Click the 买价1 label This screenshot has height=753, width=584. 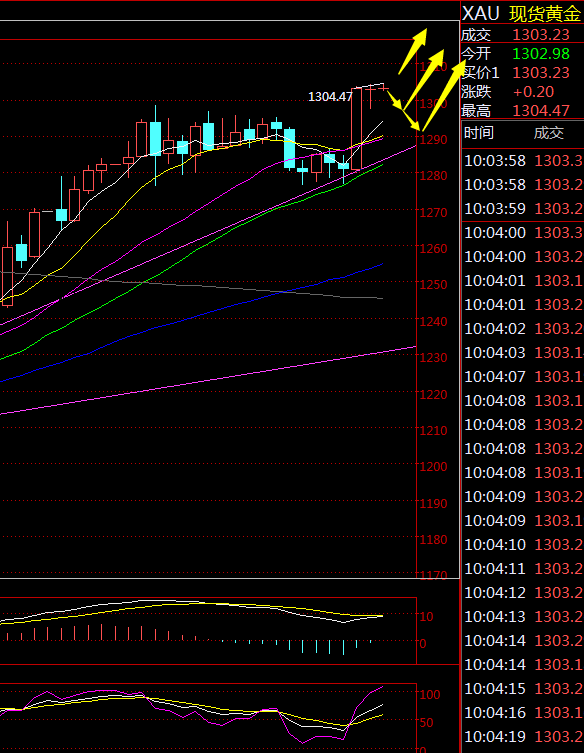[x=480, y=73]
